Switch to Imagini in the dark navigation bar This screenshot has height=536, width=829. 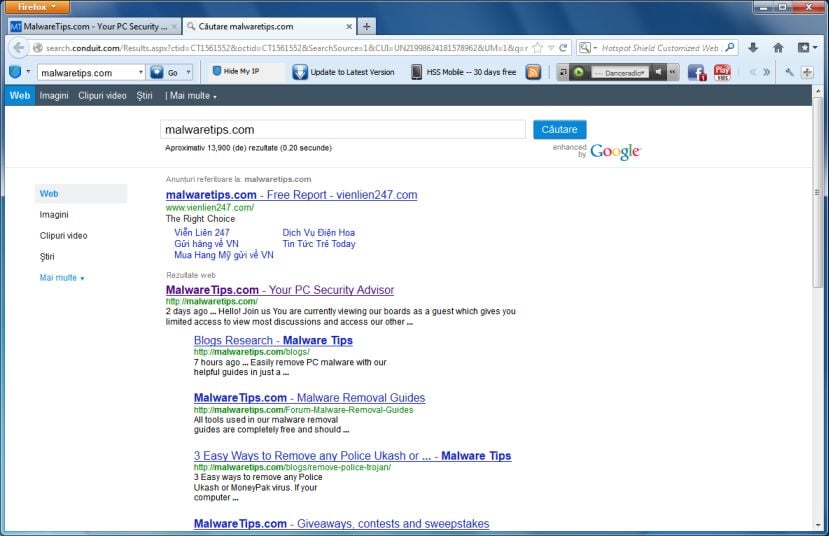[x=54, y=96]
